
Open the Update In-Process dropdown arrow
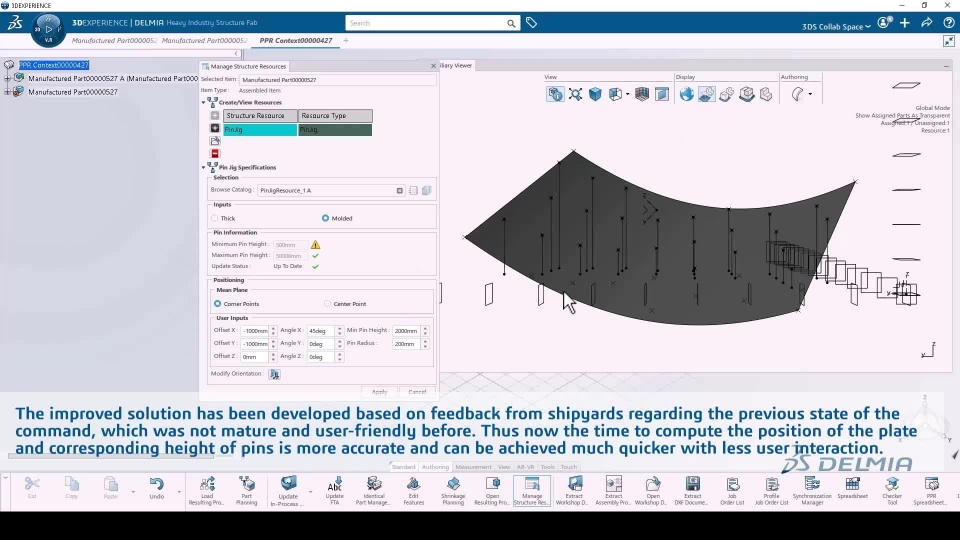[x=310, y=492]
